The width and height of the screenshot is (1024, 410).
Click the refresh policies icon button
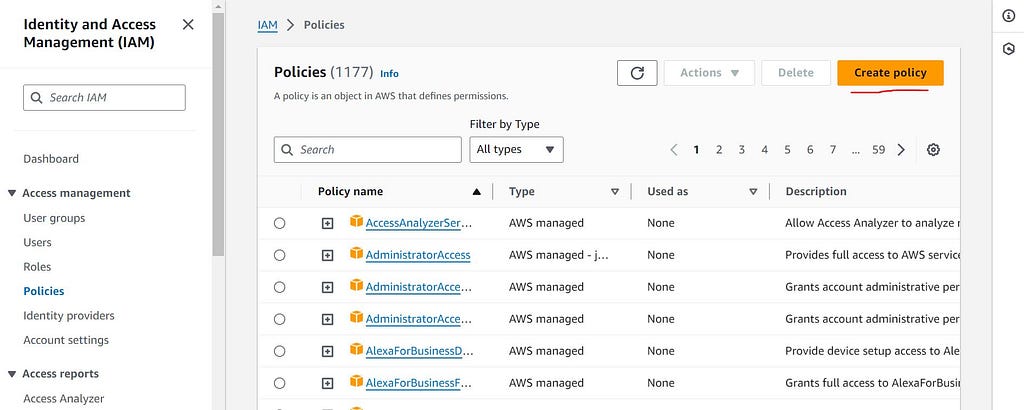pyautogui.click(x=637, y=73)
